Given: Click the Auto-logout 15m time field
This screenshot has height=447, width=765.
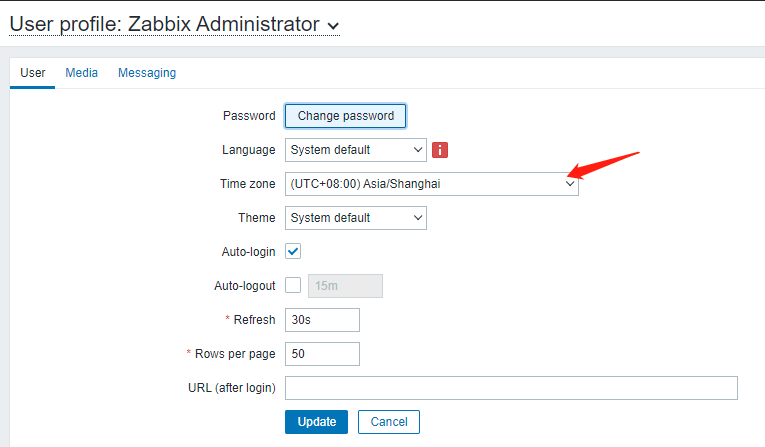Looking at the screenshot, I should point(345,286).
